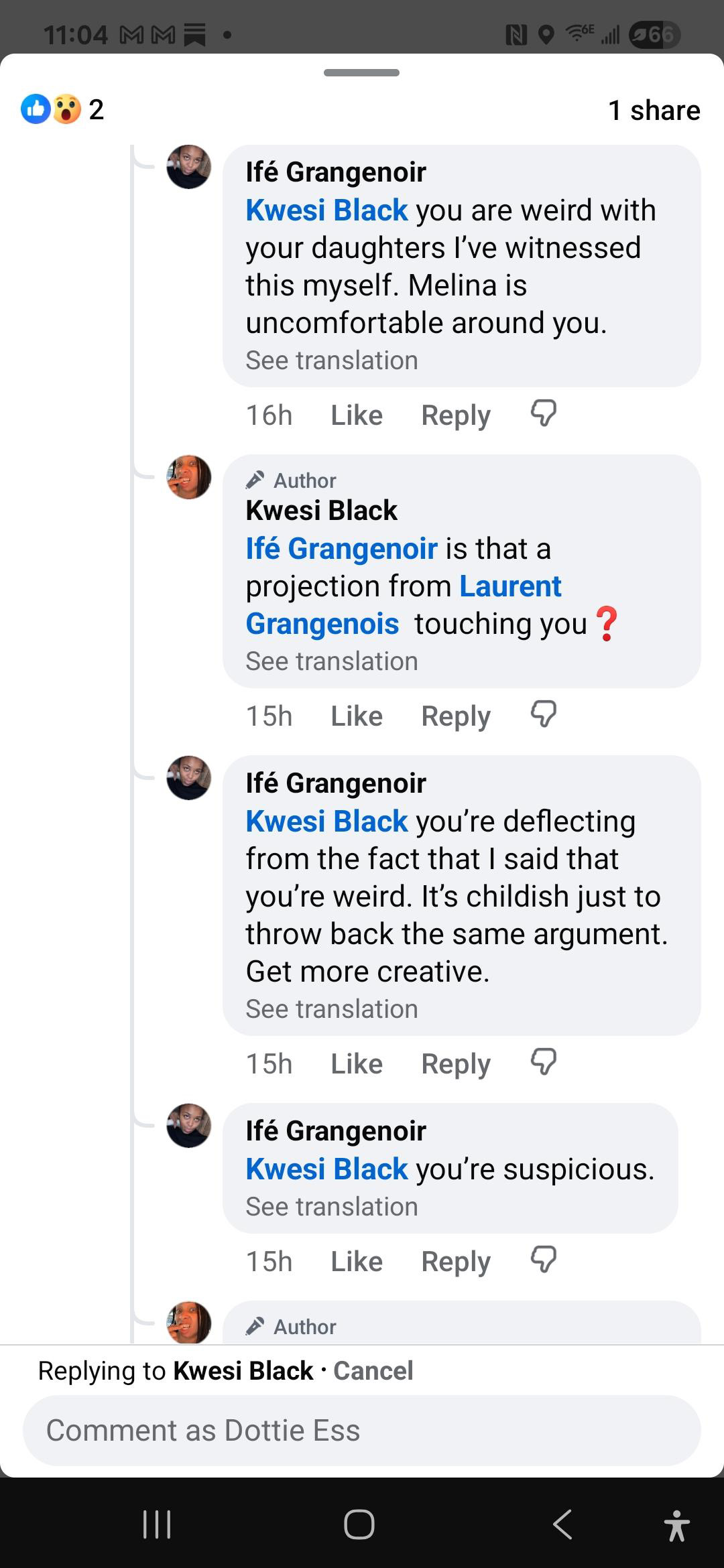Tap the accessibility shortcut icon in the navigation bar
This screenshot has height=1568, width=724.
pyautogui.click(x=676, y=1524)
